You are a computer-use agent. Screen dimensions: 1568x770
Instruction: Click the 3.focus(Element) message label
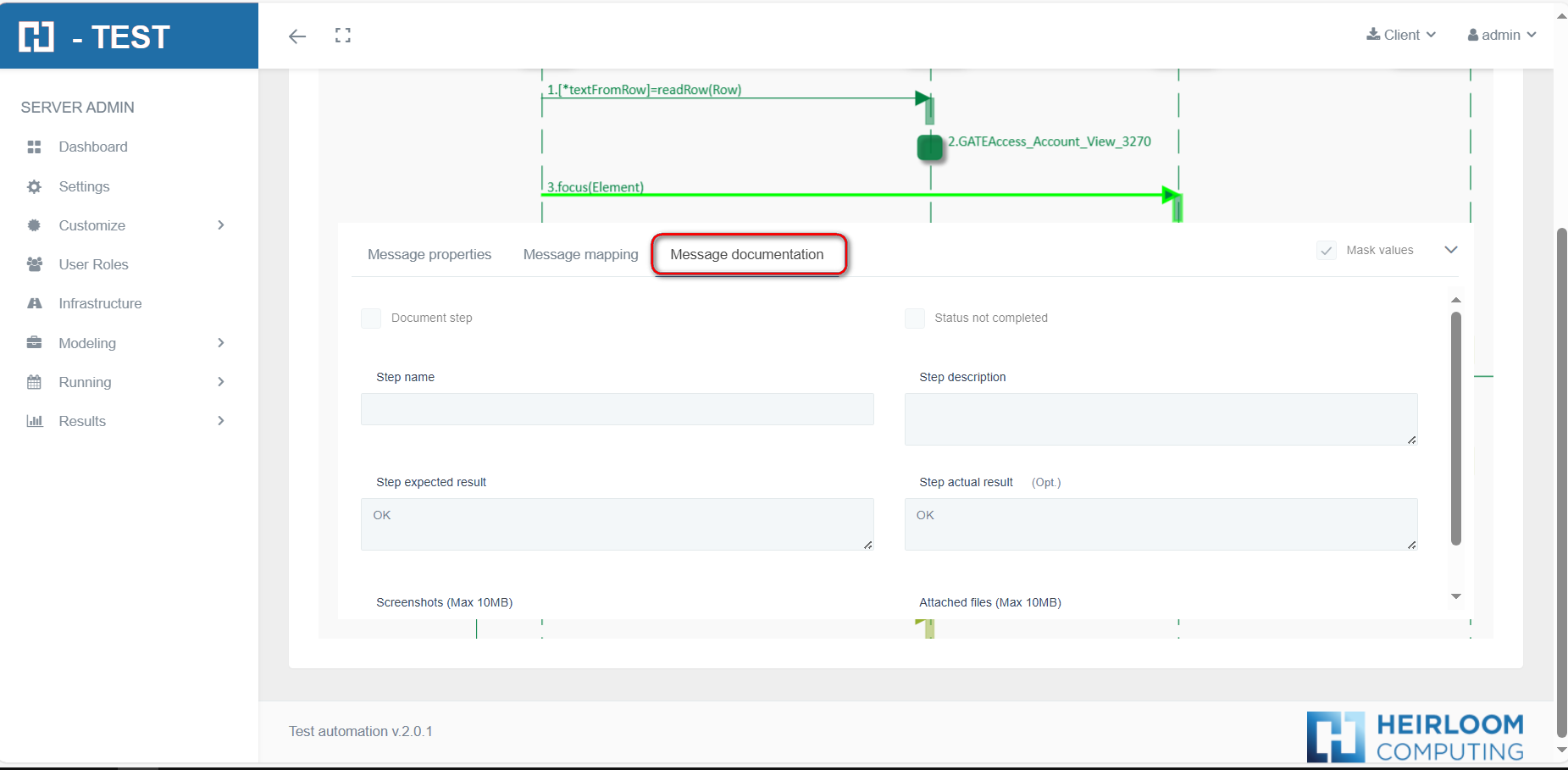[595, 187]
